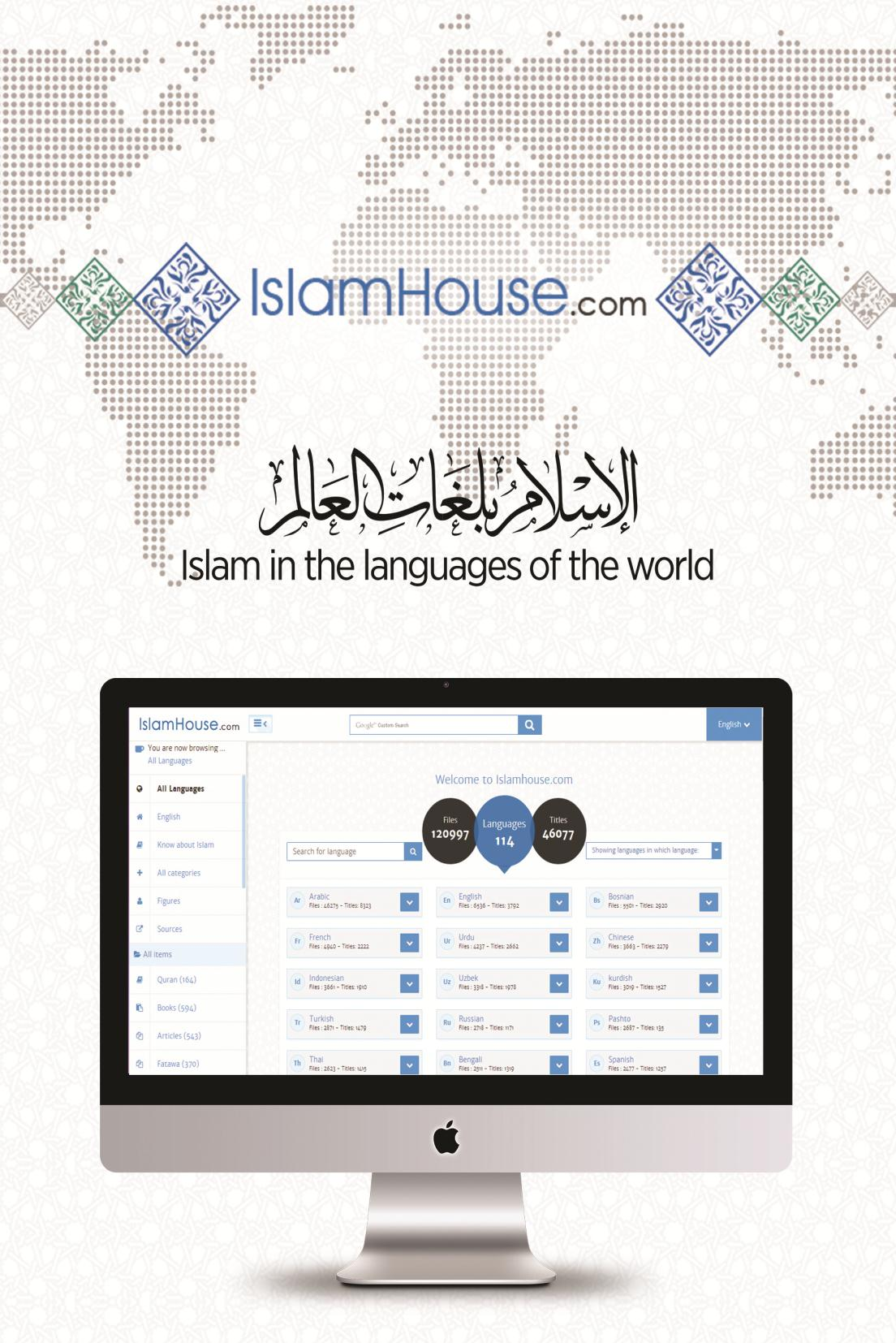Expand the kurdish card chevron
The image size is (896, 1343).
pos(709,983)
